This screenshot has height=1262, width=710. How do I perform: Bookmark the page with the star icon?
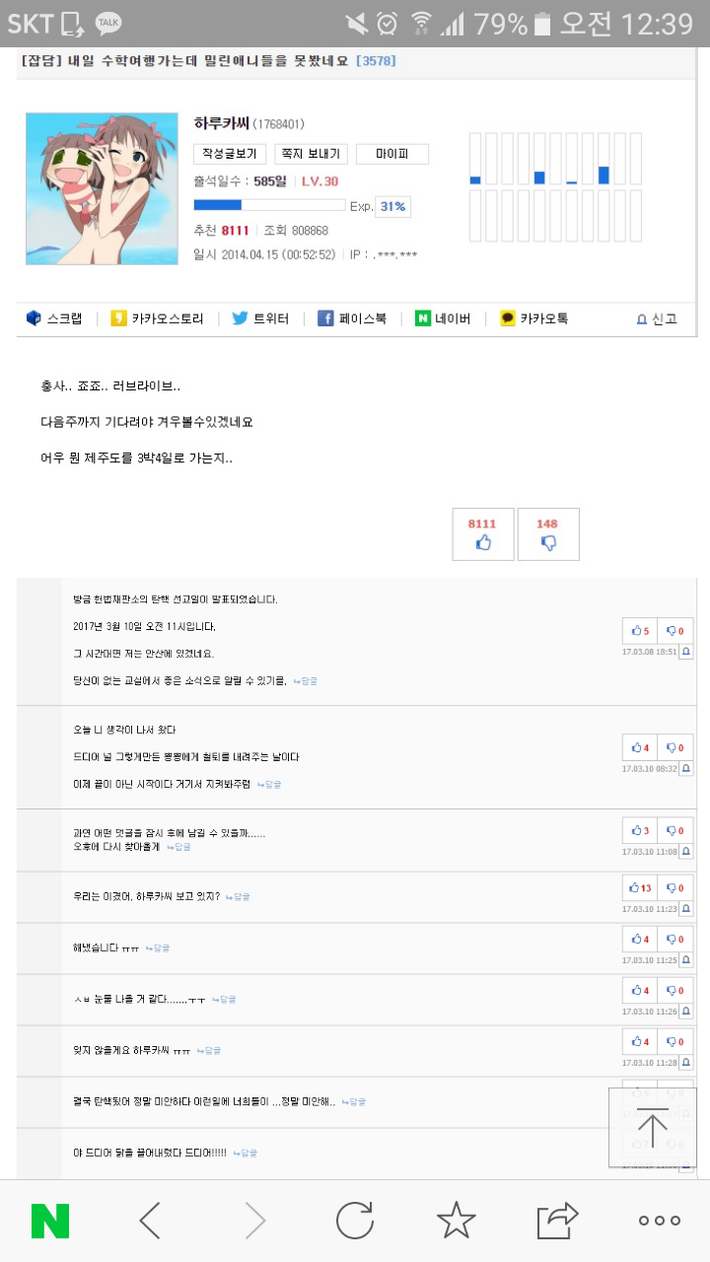tap(456, 1220)
